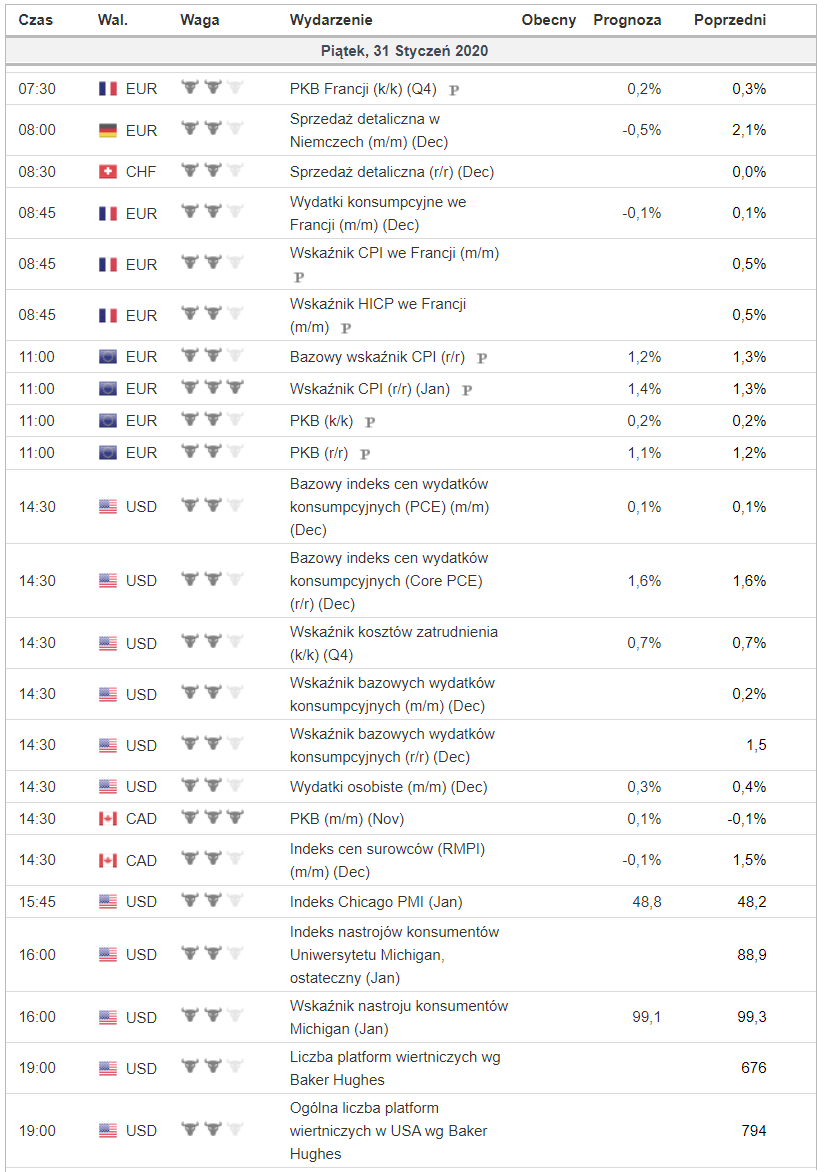Screen dimensions: 824x1172
Task: Sort by the Czas column header
Action: click(x=36, y=20)
